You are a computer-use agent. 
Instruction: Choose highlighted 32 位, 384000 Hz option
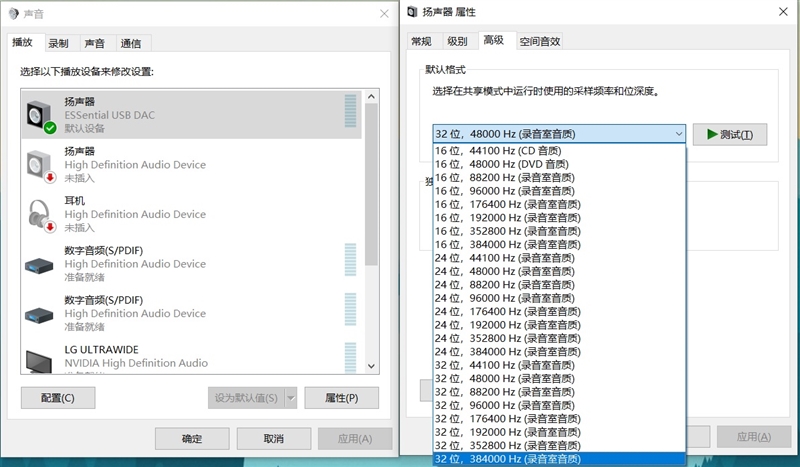[x=559, y=459]
